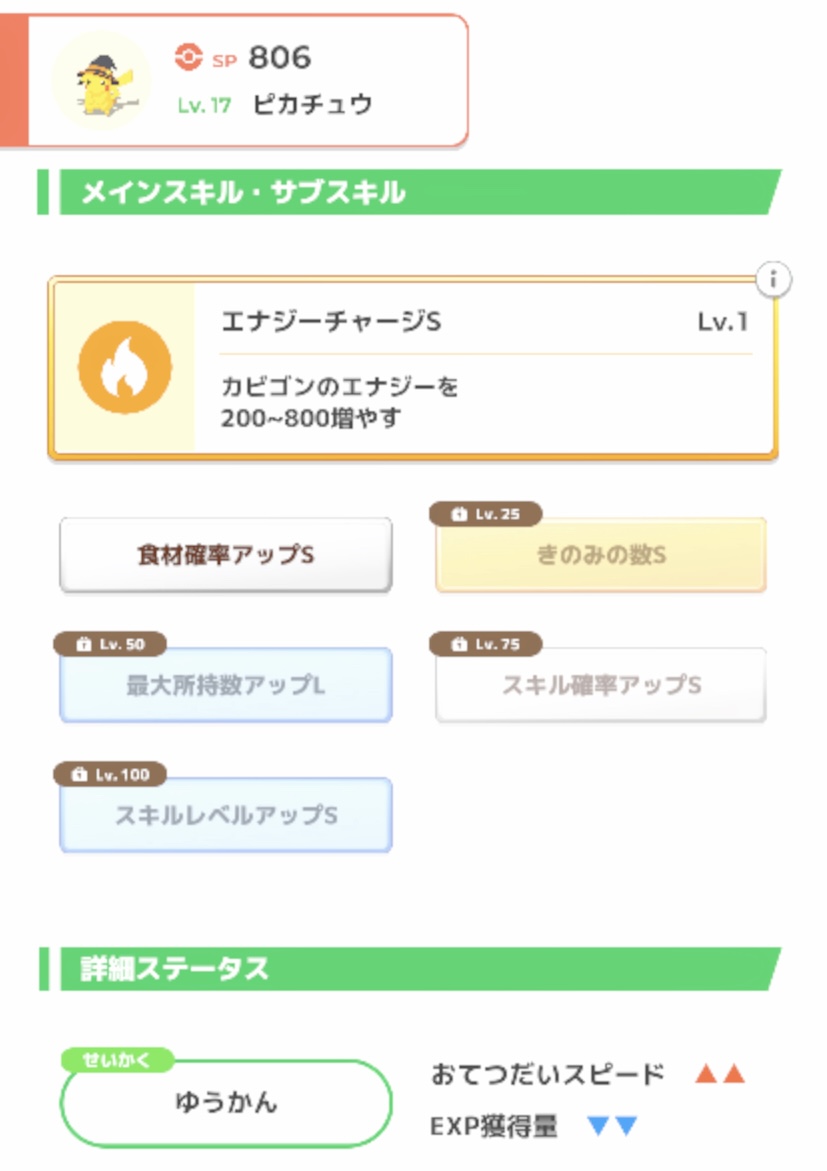827x1171 pixels.
Task: Tap the ピカチュウ name label
Action: pyautogui.click(x=312, y=104)
